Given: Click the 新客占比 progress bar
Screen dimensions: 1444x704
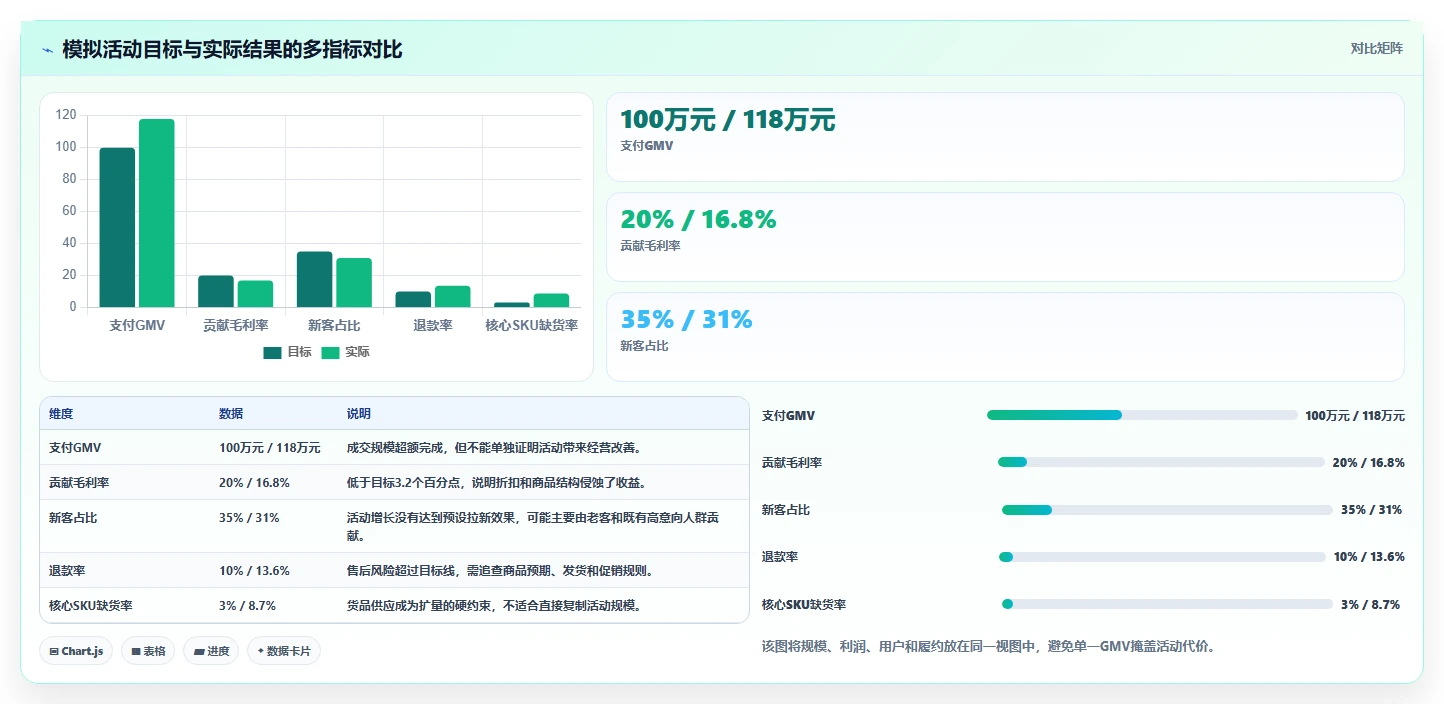Looking at the screenshot, I should tap(1168, 510).
